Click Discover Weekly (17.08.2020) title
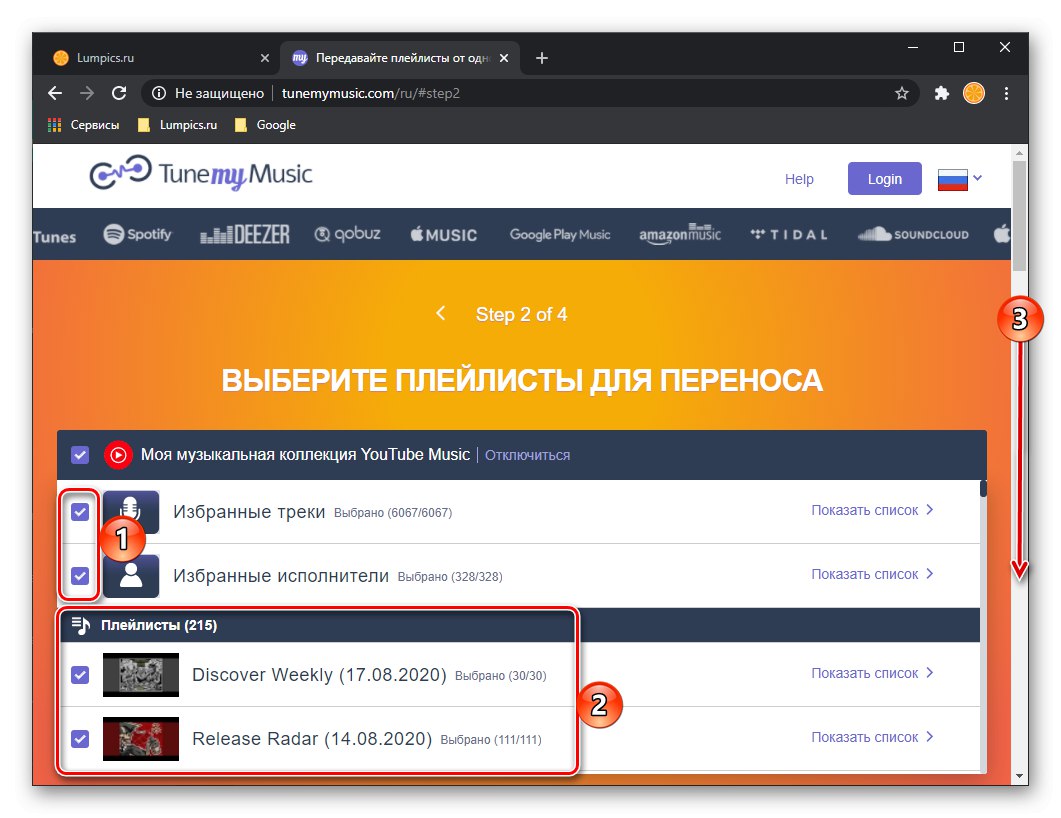1061x818 pixels. [x=319, y=675]
